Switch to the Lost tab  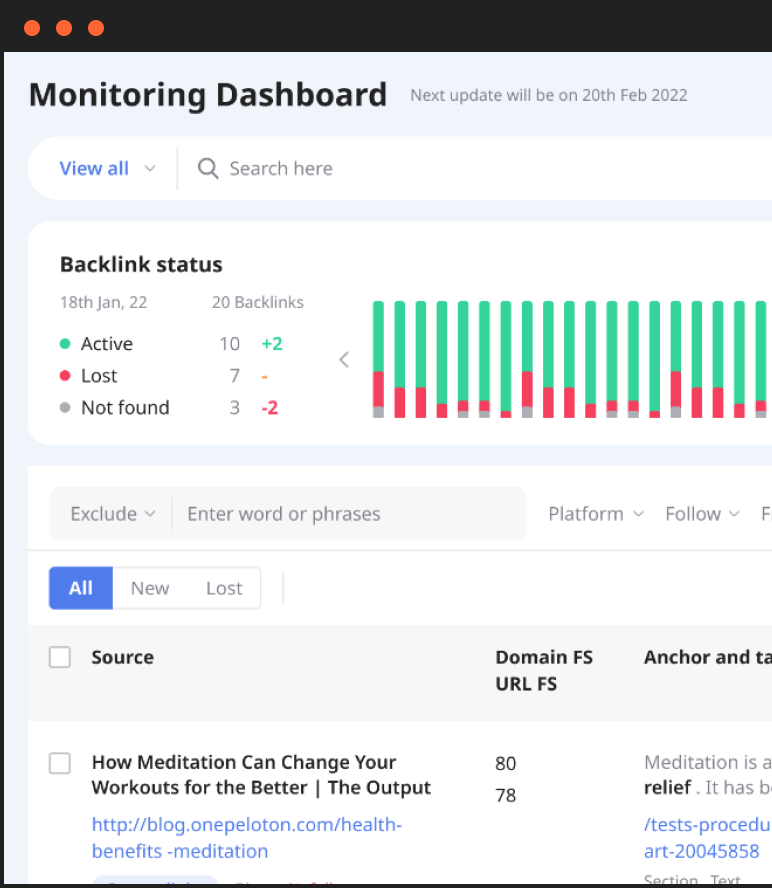(224, 588)
